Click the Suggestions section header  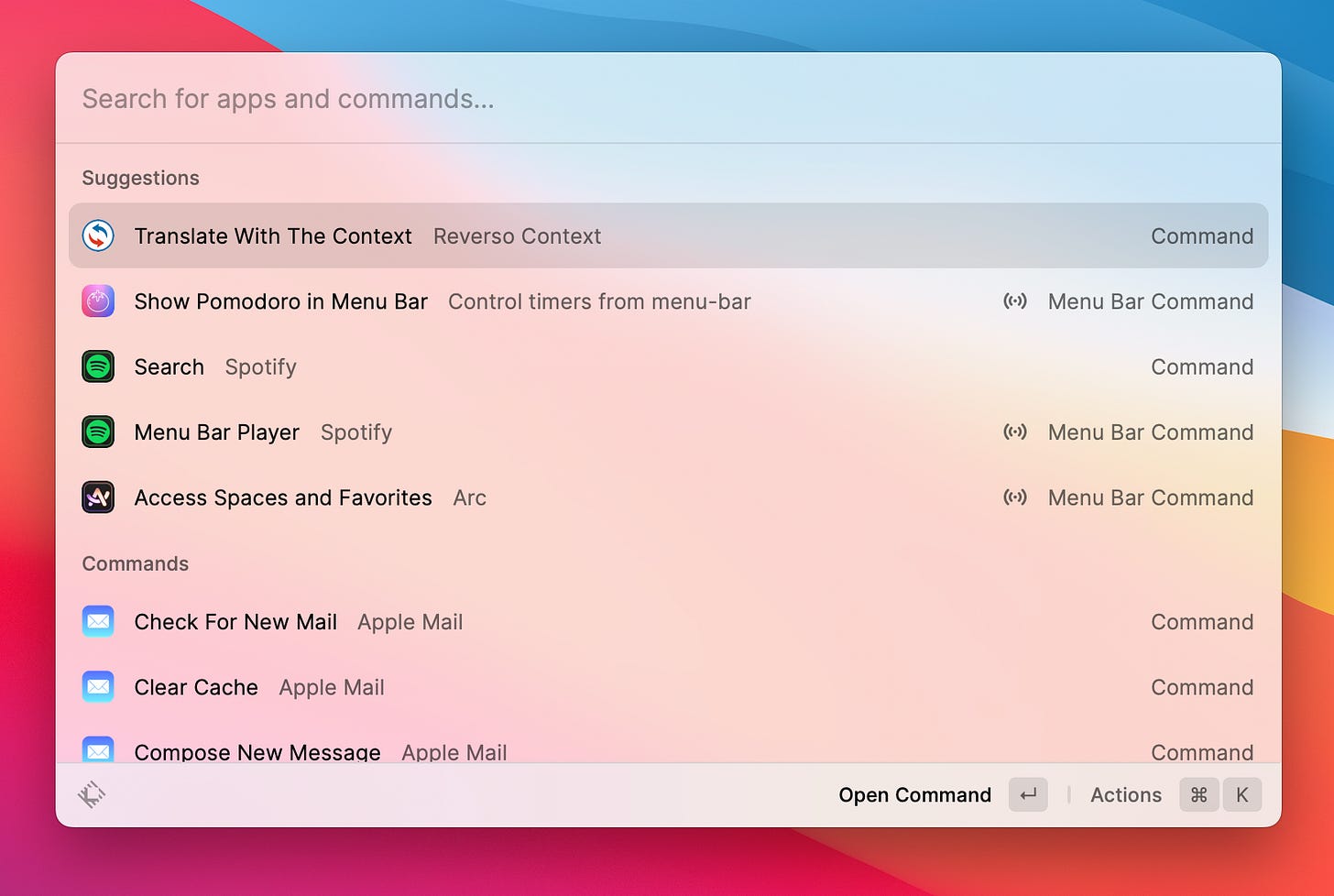pyautogui.click(x=140, y=178)
